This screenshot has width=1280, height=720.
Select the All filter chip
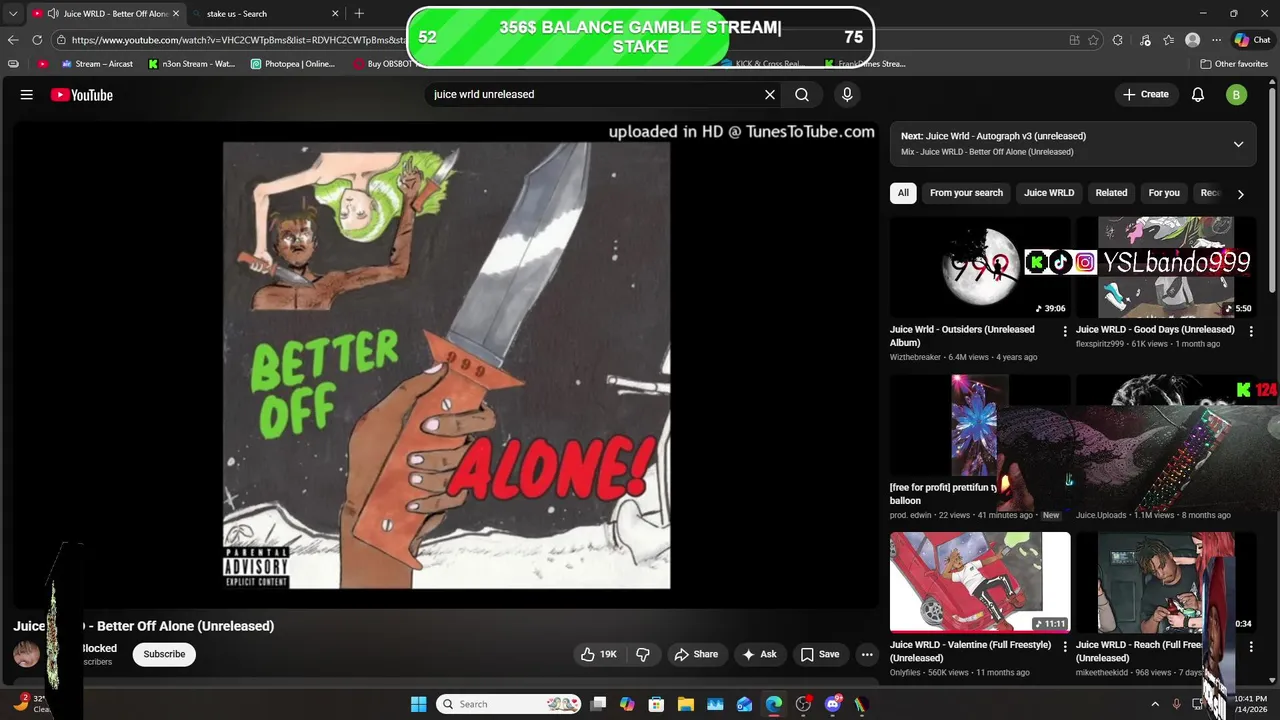[x=903, y=193]
